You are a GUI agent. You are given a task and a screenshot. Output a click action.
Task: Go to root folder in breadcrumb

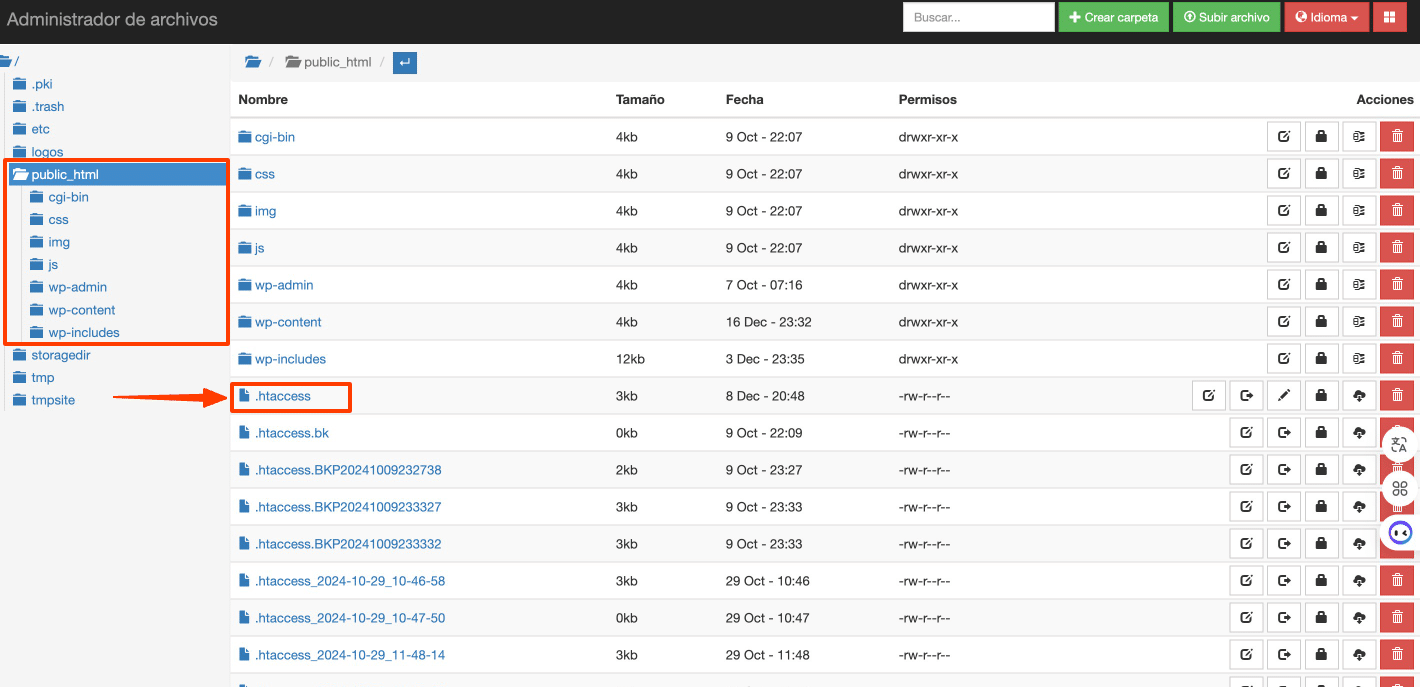click(x=253, y=62)
